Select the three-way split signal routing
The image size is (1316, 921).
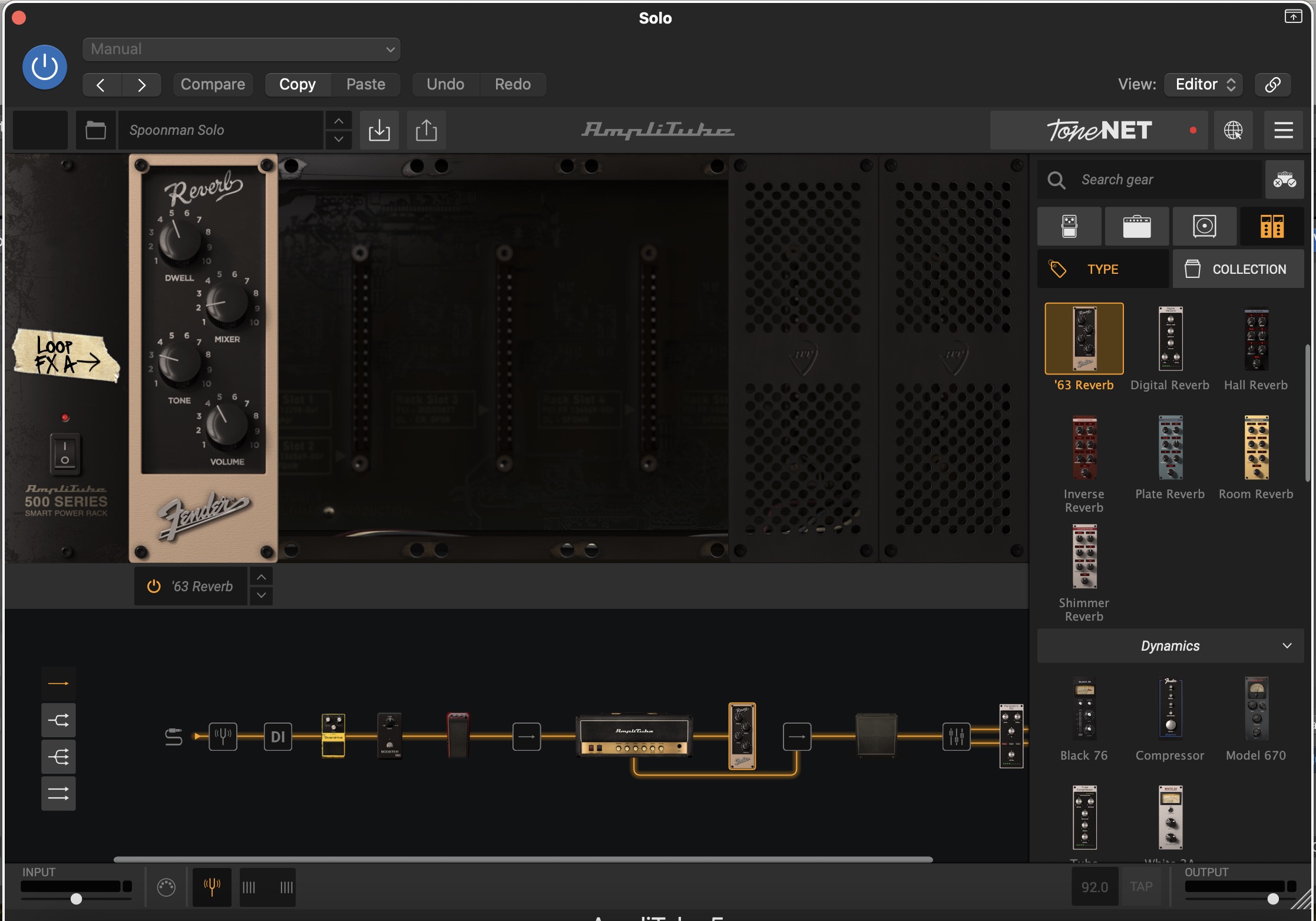(x=58, y=757)
